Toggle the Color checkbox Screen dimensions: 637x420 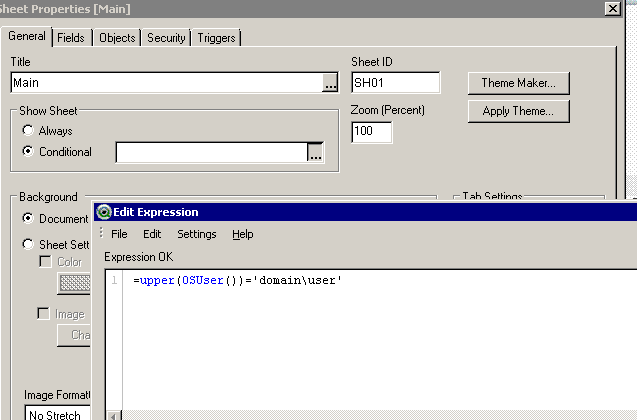[x=45, y=261]
